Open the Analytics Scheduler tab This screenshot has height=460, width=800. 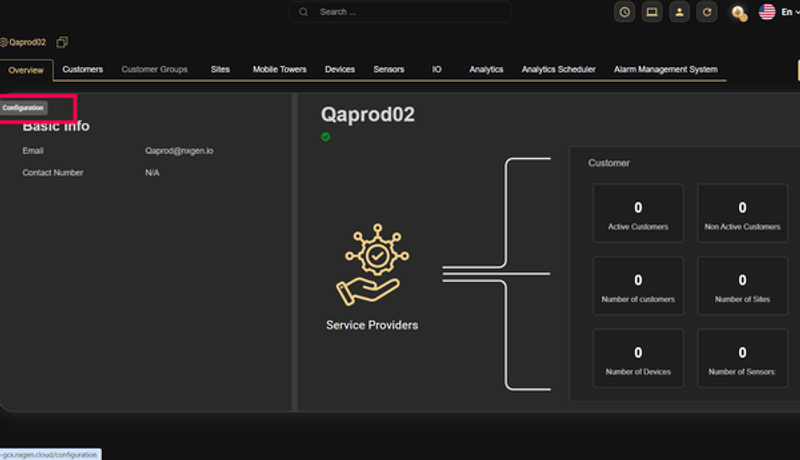click(x=559, y=69)
